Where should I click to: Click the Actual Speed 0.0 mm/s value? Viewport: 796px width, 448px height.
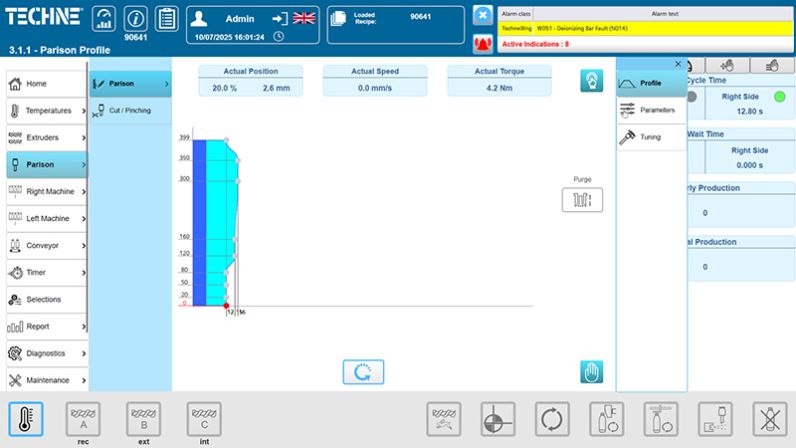point(375,88)
